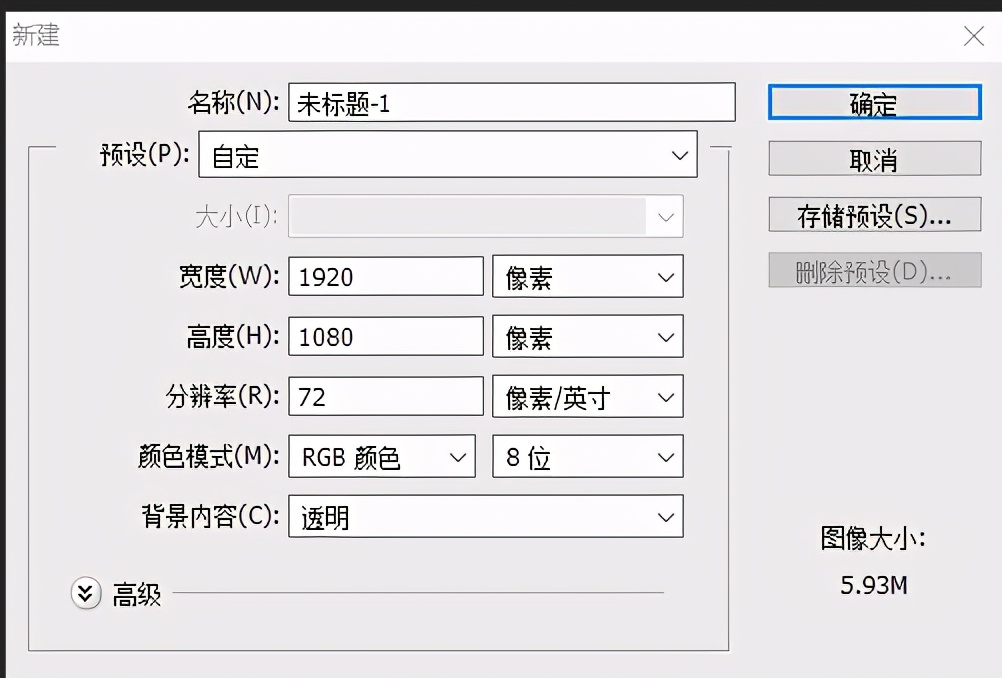
Task: Click the double-chevron icon beside 高级
Action: (87, 593)
